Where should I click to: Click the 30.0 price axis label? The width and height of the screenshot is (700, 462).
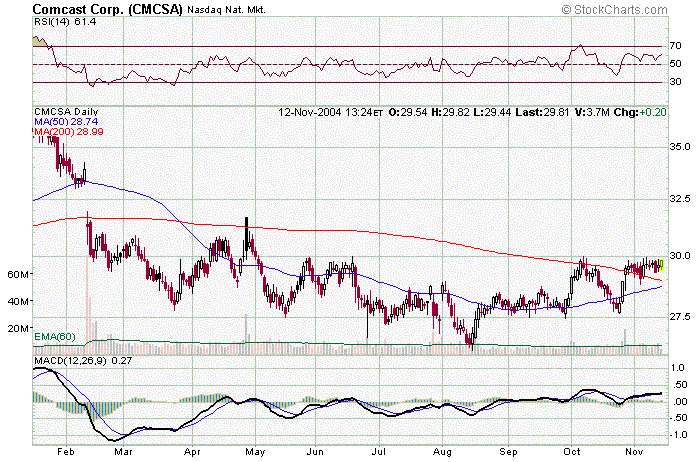tap(680, 256)
